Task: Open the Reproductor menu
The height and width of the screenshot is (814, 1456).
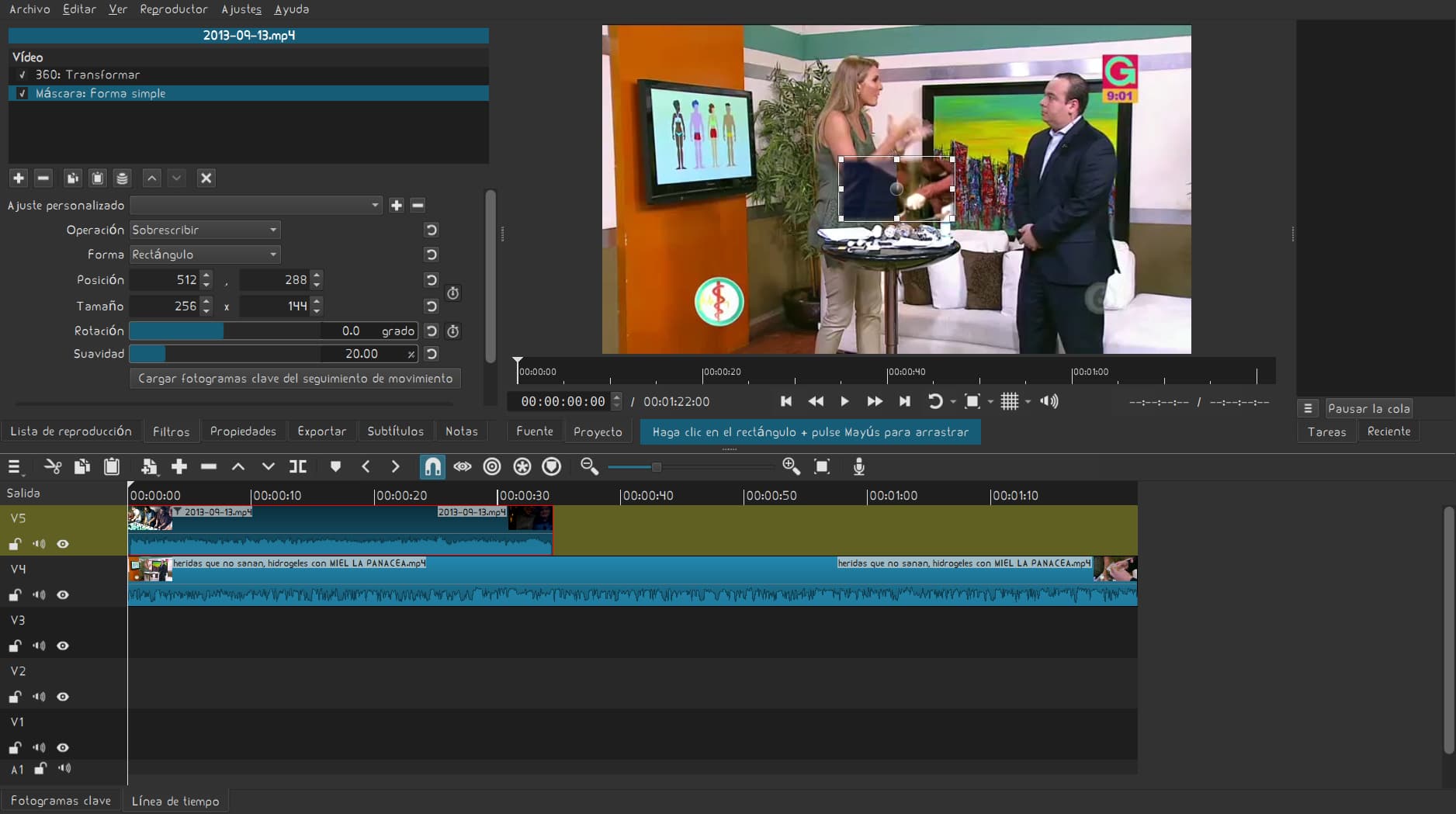Action: click(174, 9)
